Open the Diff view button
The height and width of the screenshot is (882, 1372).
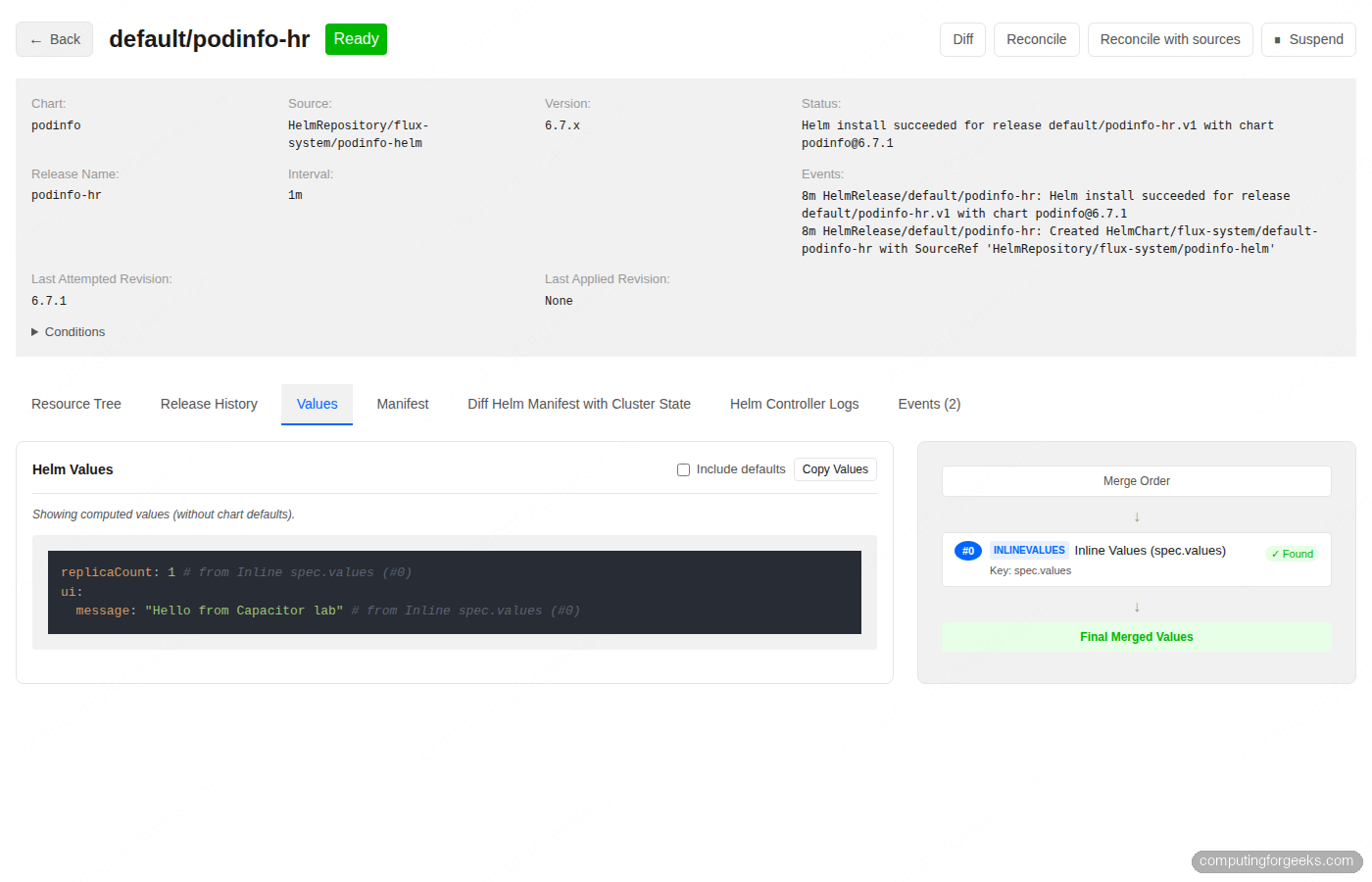(x=962, y=39)
